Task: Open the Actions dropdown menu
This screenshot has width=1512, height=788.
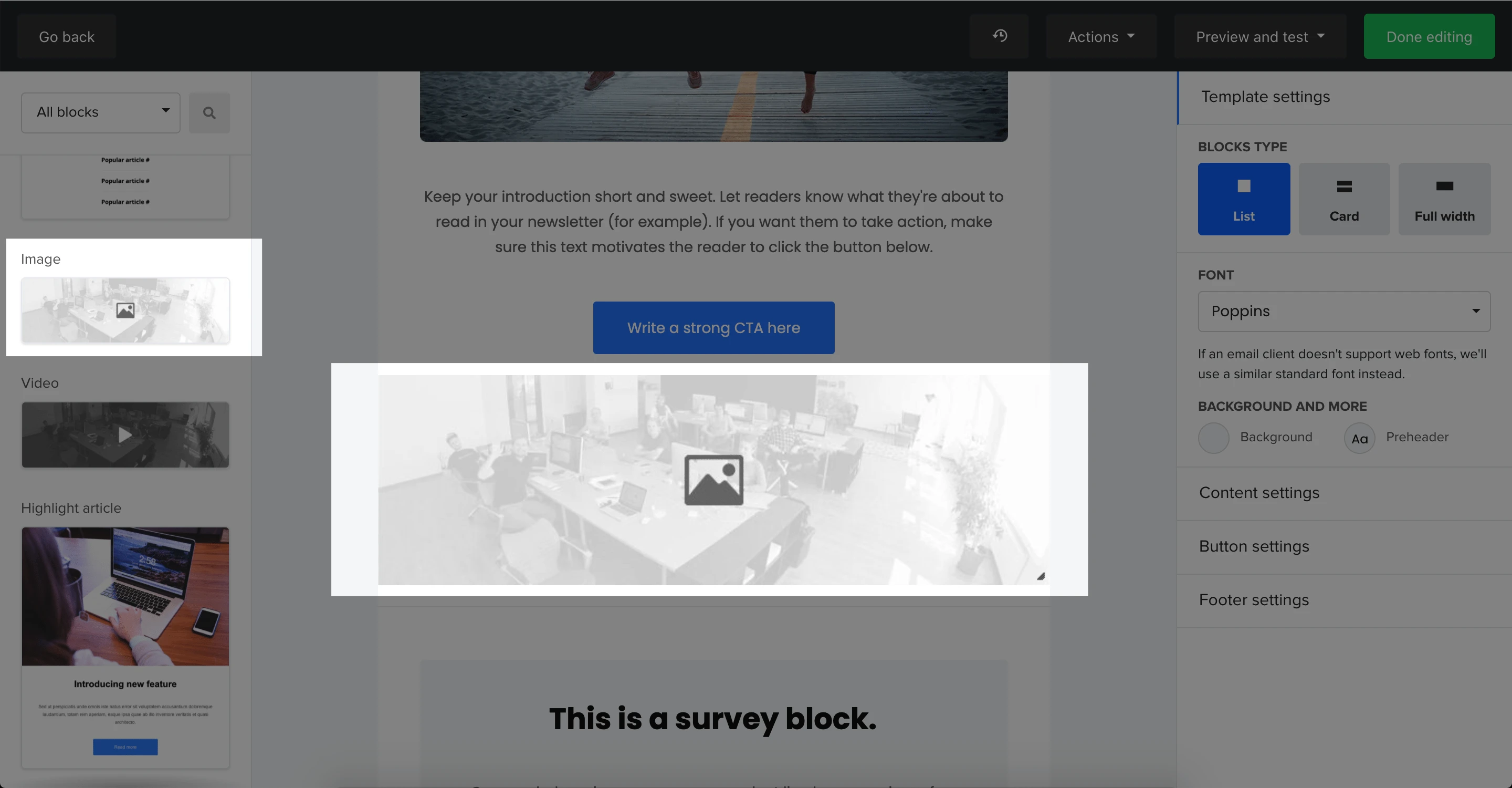Action: click(x=1100, y=36)
